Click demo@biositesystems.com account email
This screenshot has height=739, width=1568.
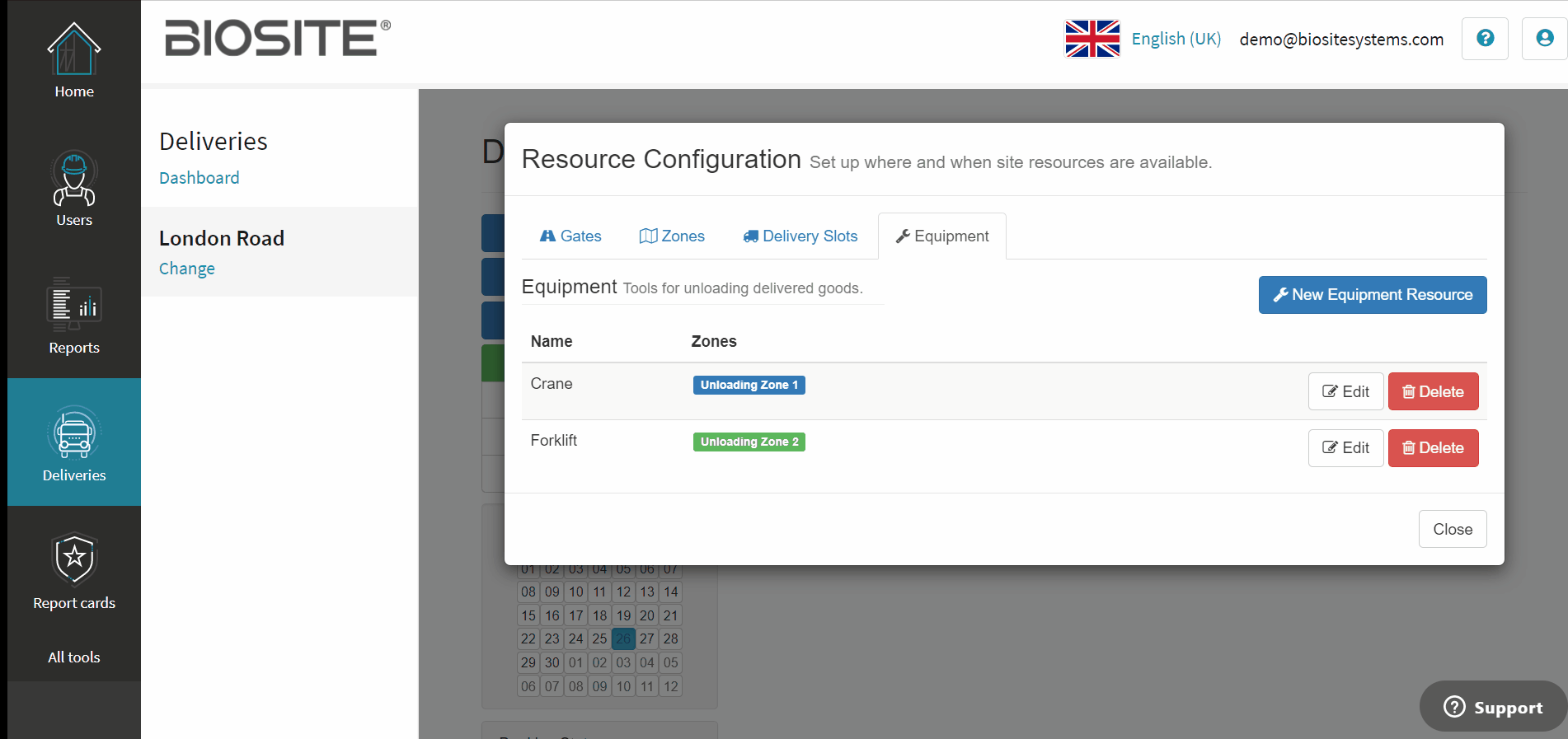coord(1341,39)
